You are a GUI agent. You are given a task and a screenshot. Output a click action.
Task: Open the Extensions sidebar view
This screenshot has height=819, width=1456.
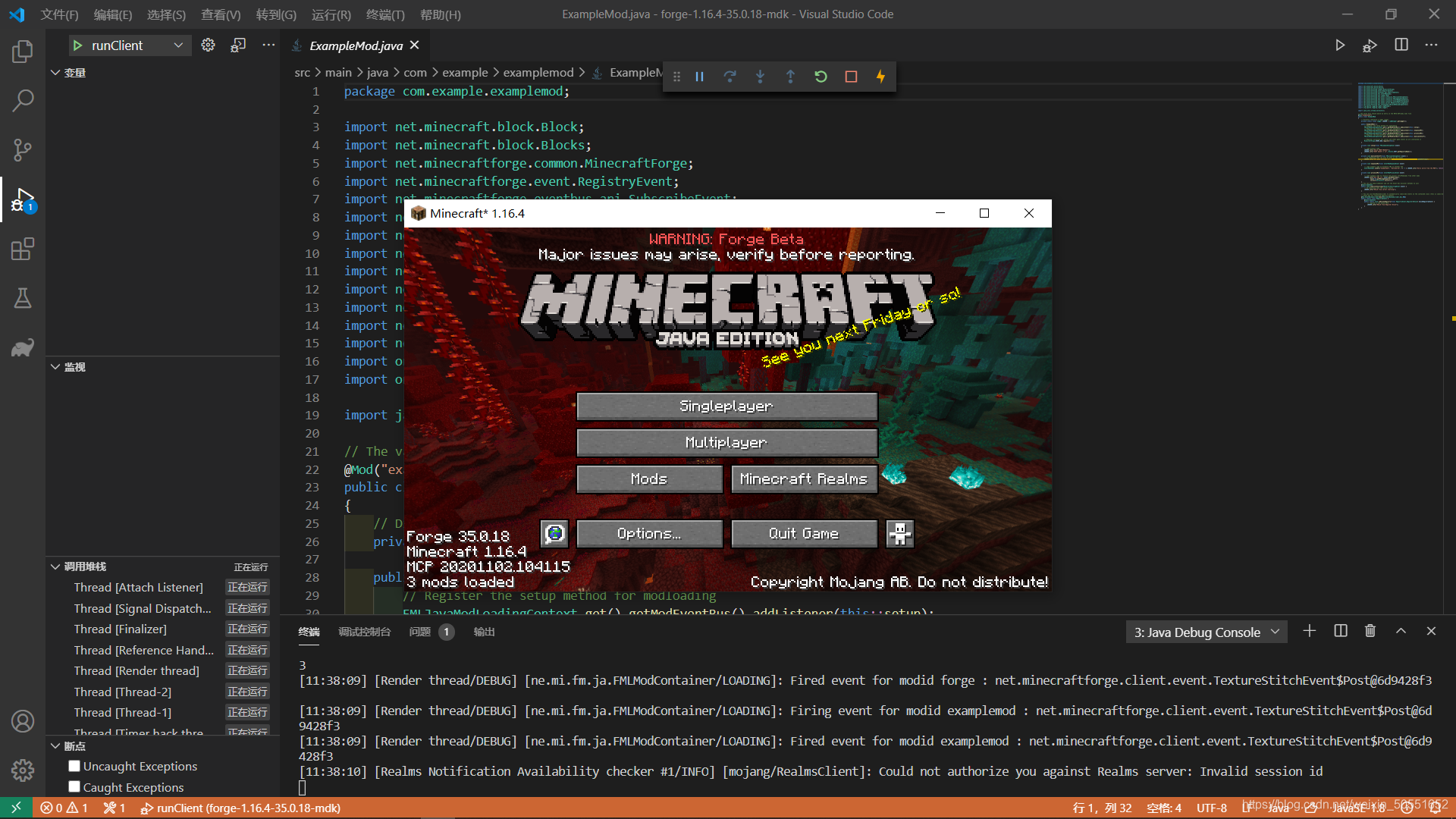click(23, 249)
